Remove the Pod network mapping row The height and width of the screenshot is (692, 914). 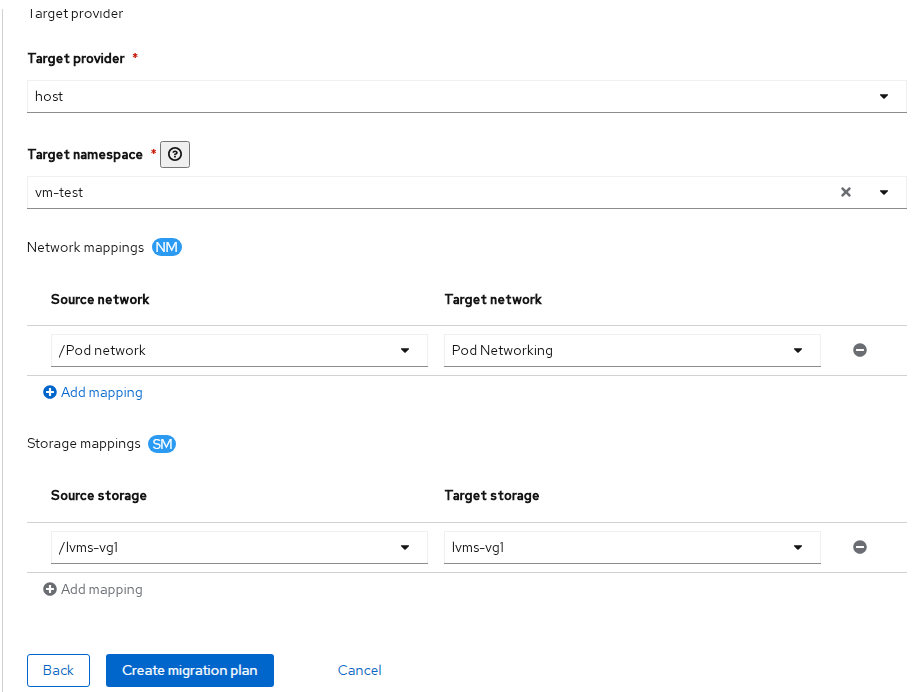point(859,350)
